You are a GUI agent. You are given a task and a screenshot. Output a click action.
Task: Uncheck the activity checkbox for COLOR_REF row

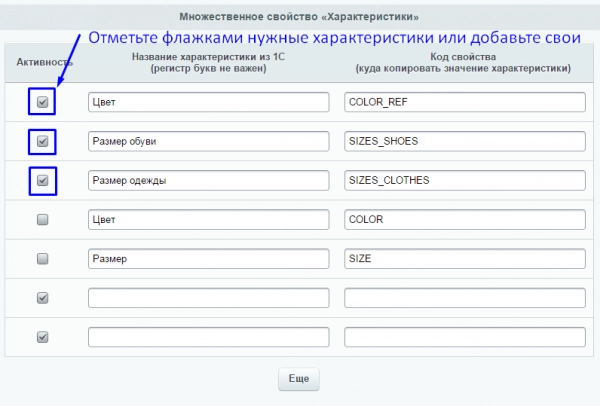click(42, 102)
